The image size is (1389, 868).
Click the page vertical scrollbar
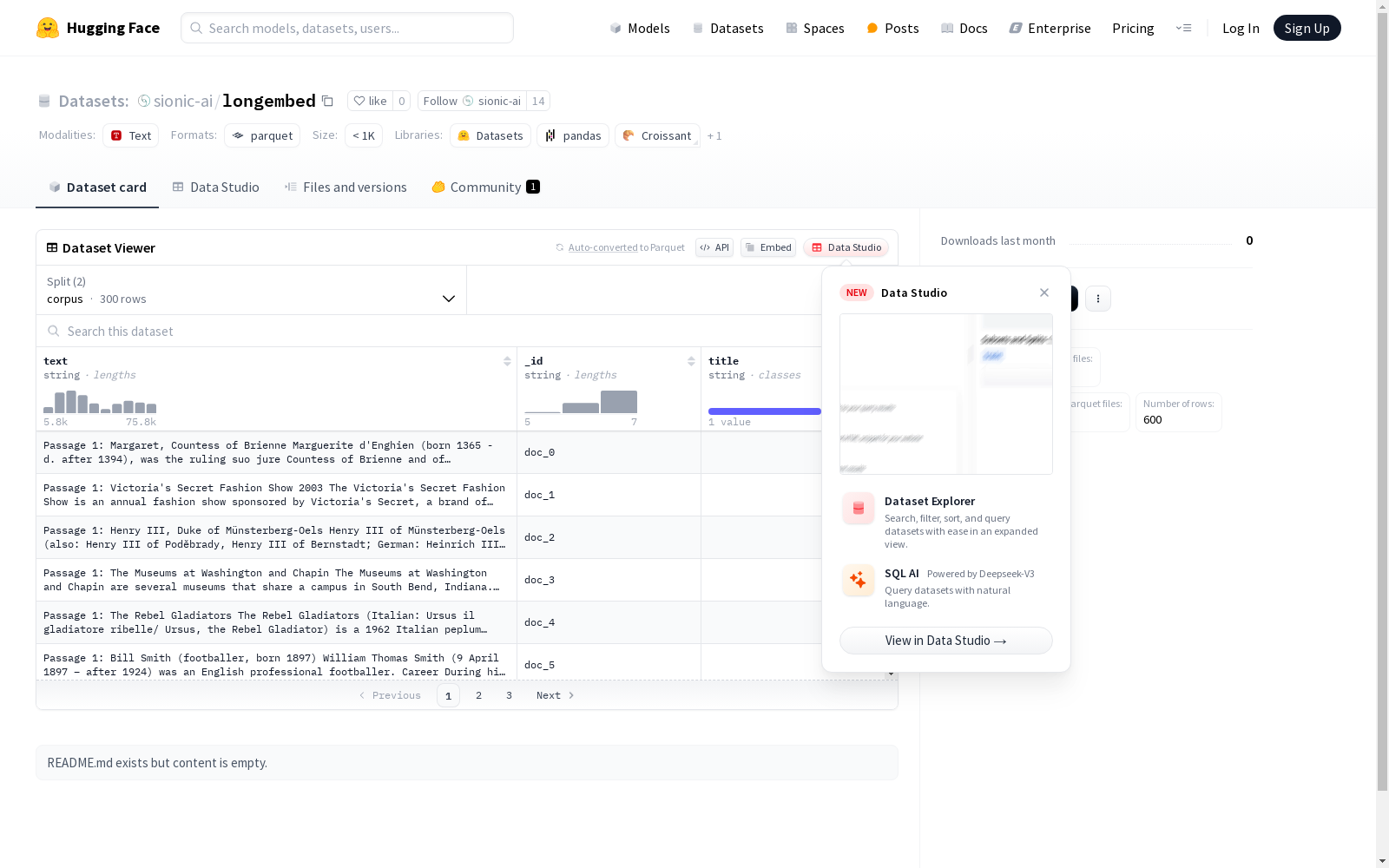click(x=1382, y=399)
